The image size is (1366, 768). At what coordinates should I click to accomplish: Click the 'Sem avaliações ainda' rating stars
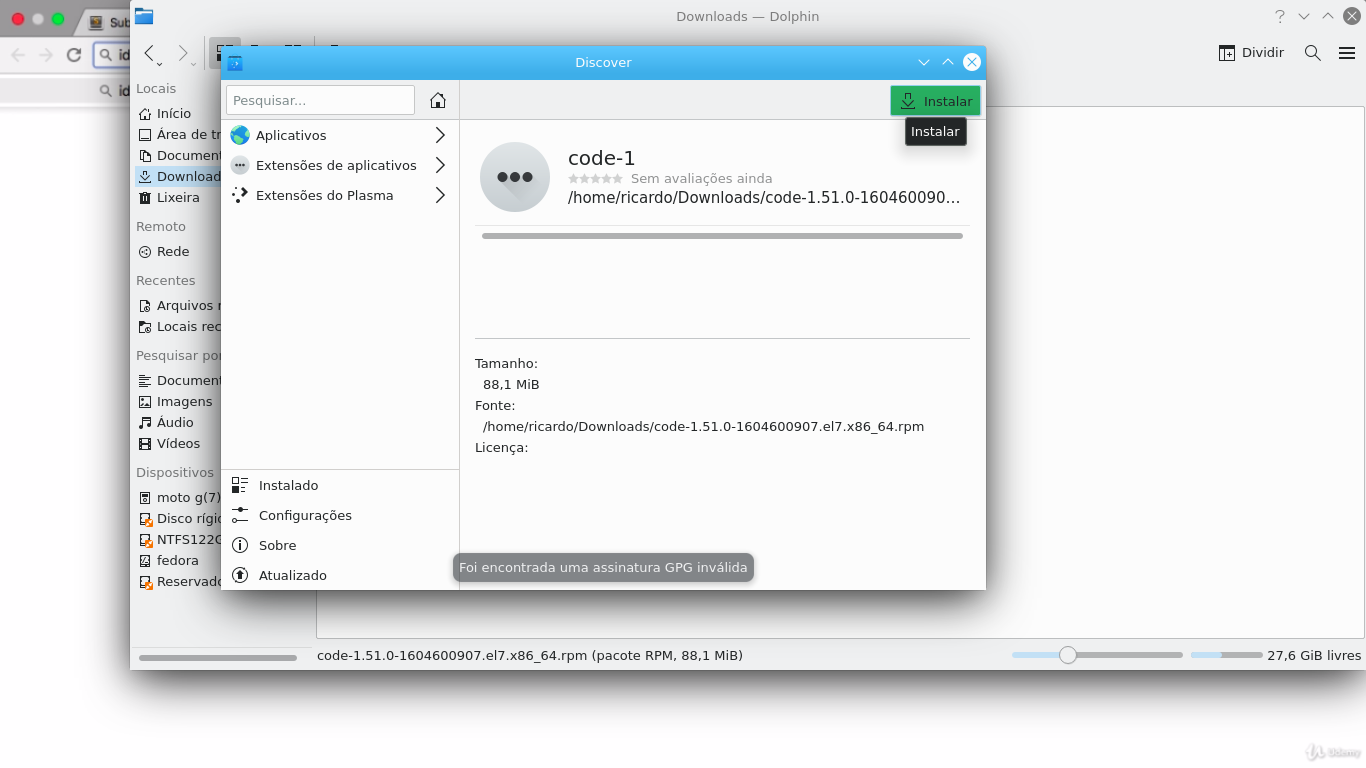tap(596, 178)
